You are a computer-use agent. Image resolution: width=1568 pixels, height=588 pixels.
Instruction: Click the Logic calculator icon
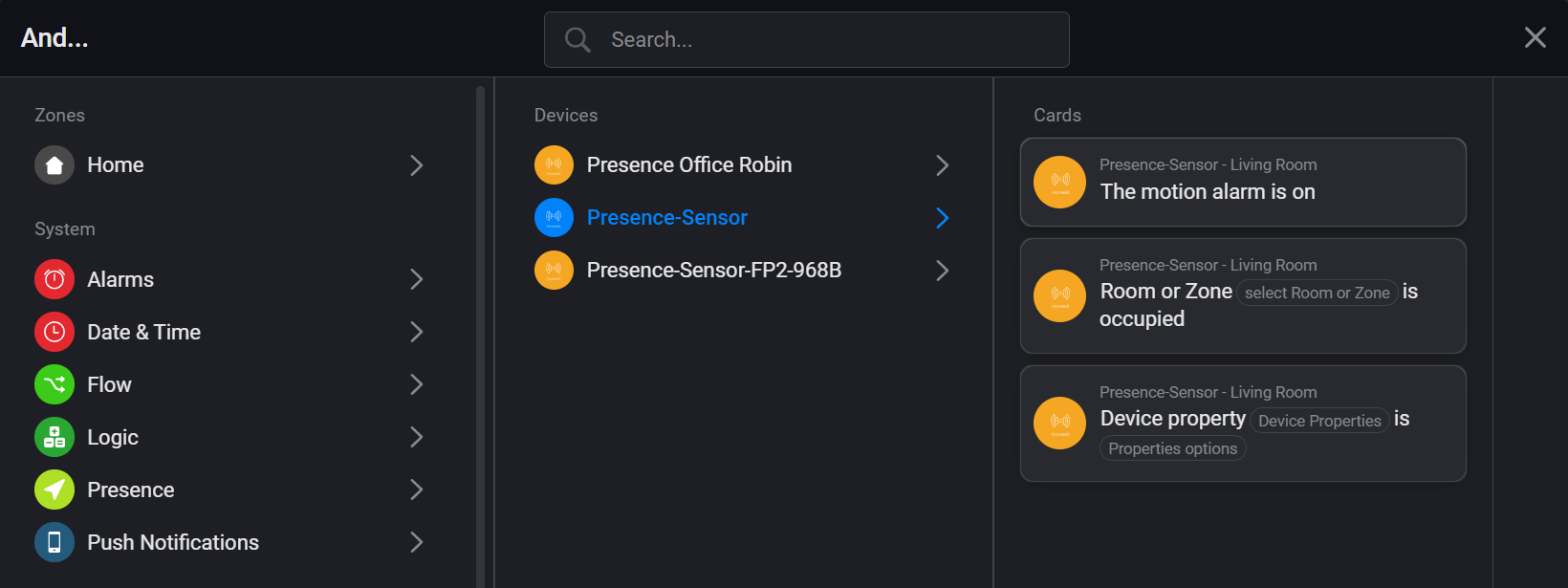[54, 437]
